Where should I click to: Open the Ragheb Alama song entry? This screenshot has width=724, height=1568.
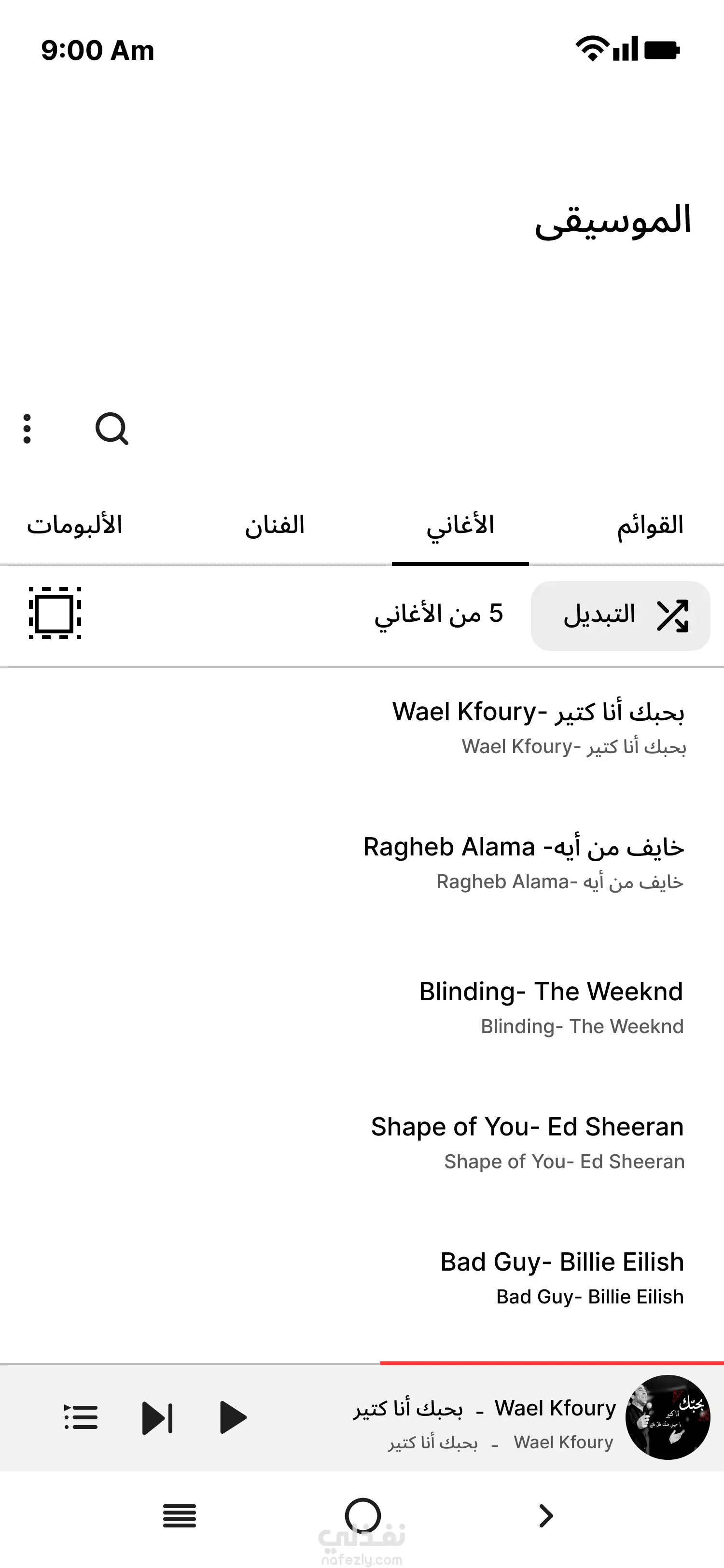point(523,861)
